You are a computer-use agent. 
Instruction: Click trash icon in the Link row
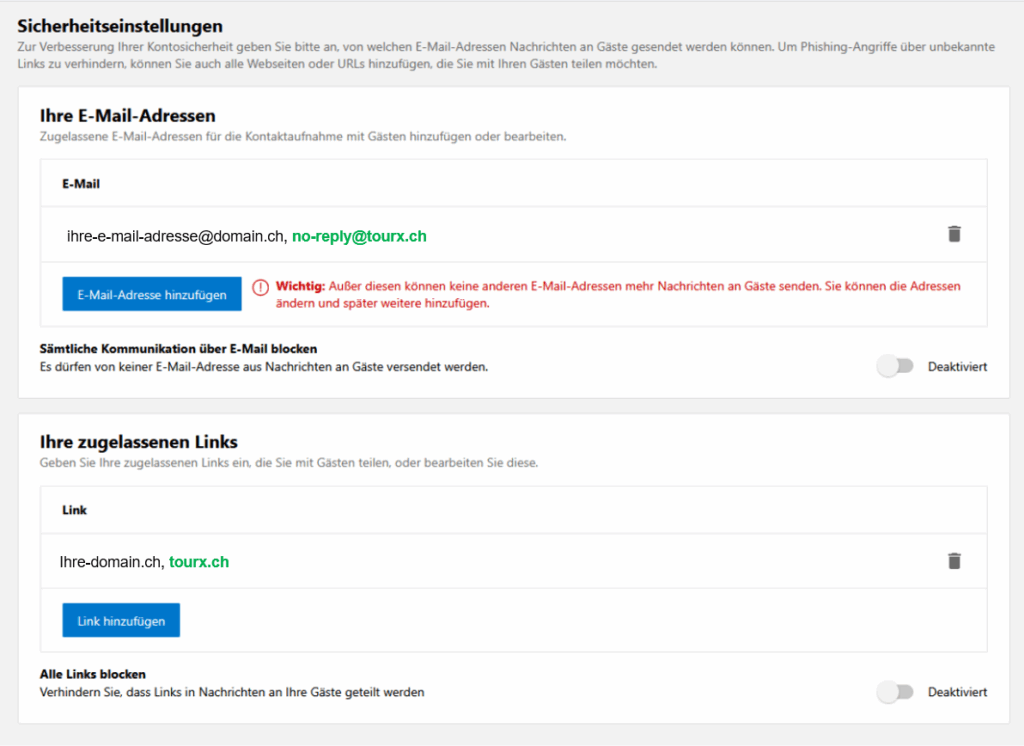pyautogui.click(x=954, y=561)
